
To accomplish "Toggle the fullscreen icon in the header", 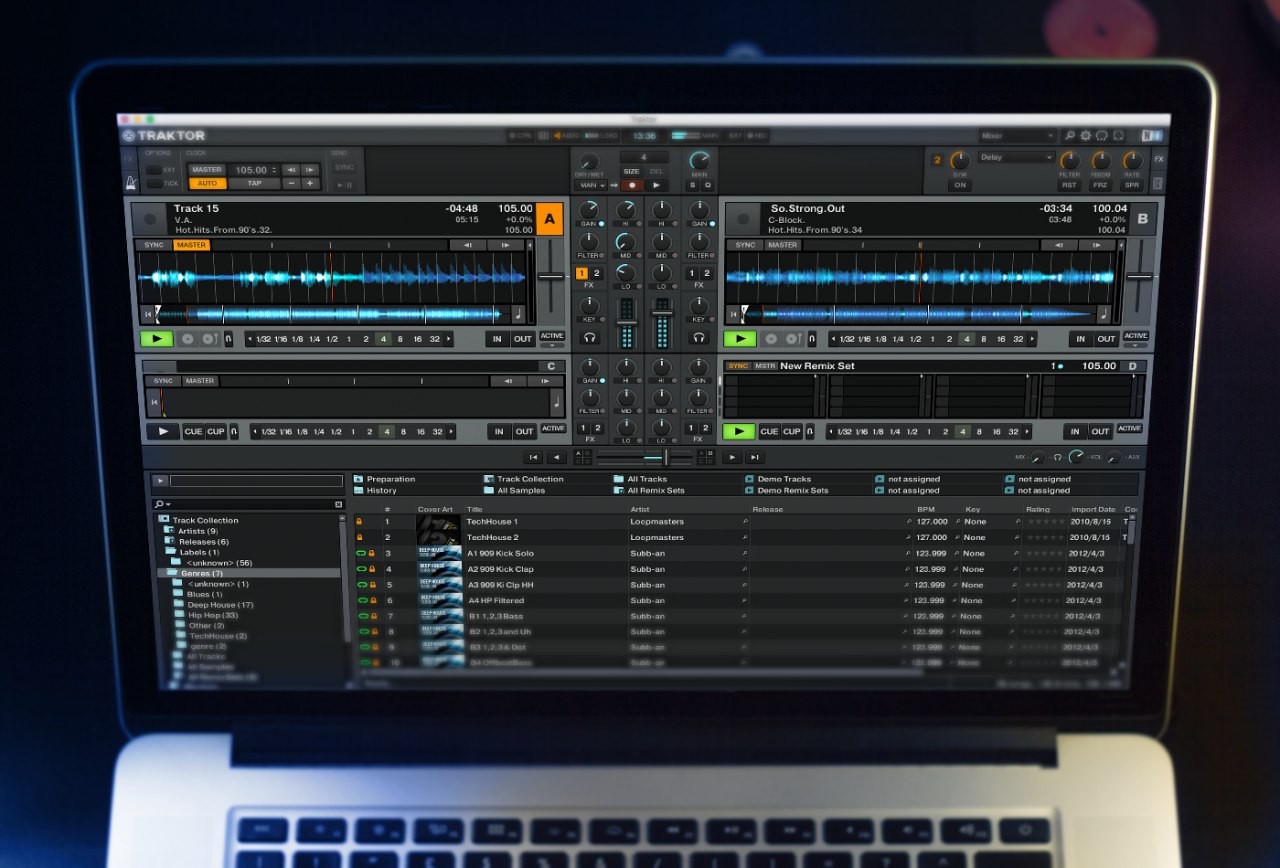I will tap(1119, 135).
